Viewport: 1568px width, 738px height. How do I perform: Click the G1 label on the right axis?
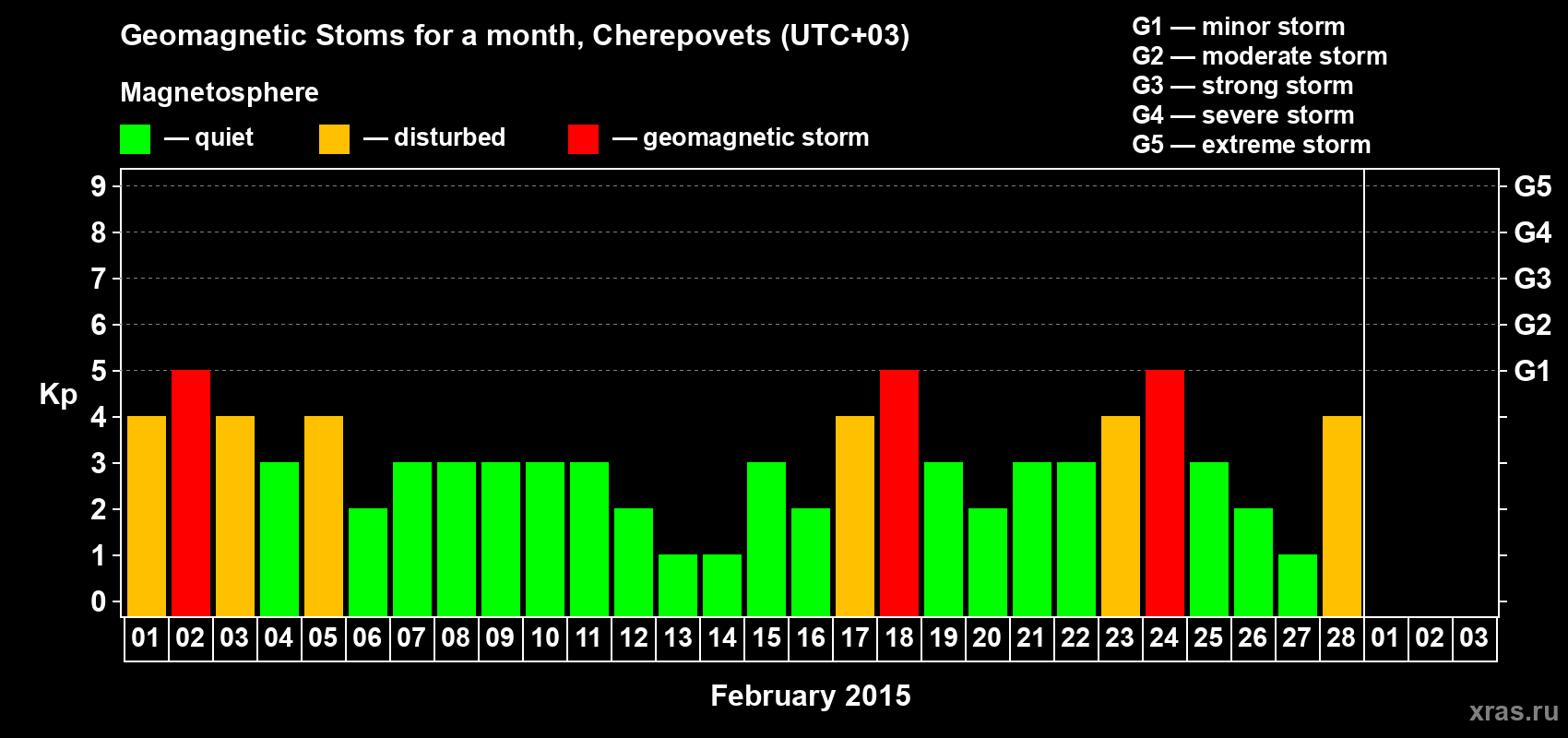(1532, 371)
